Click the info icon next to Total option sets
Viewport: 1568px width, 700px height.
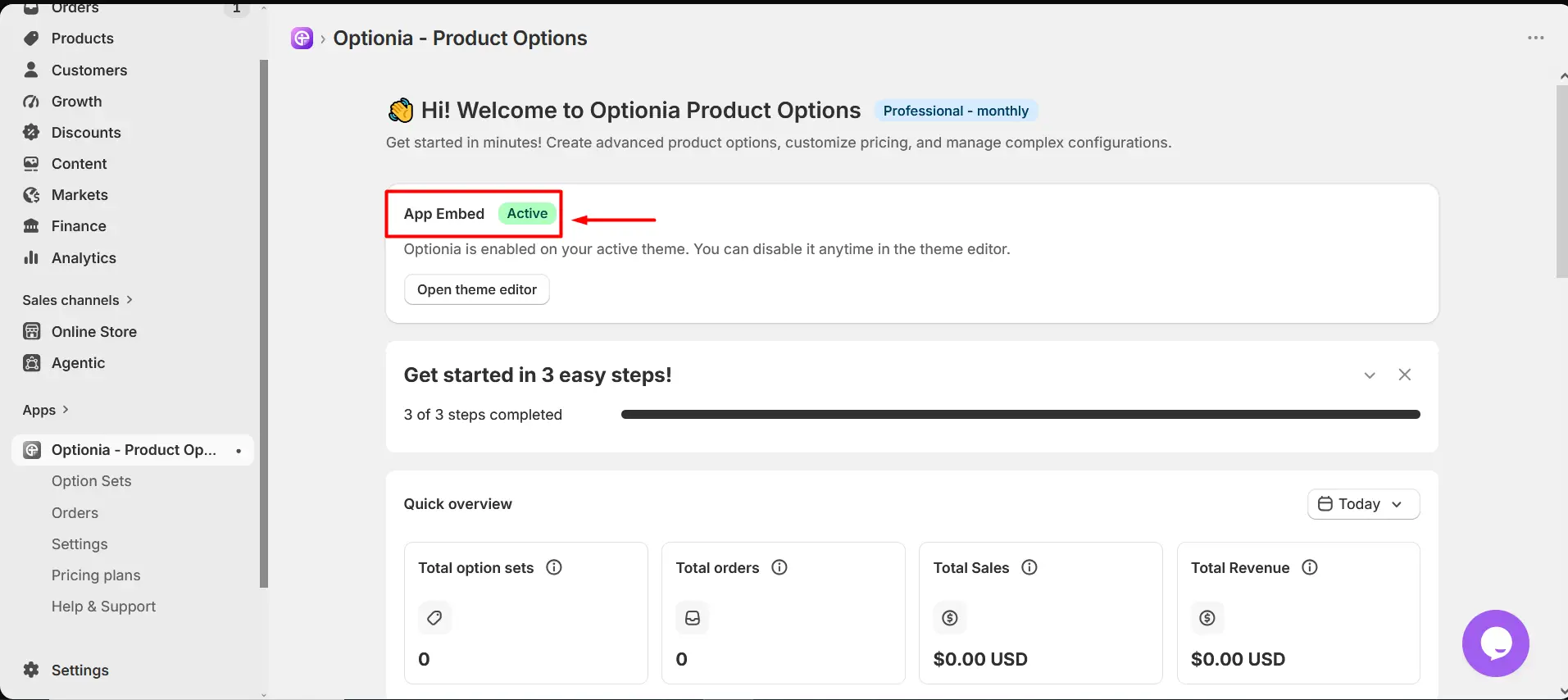(x=554, y=567)
